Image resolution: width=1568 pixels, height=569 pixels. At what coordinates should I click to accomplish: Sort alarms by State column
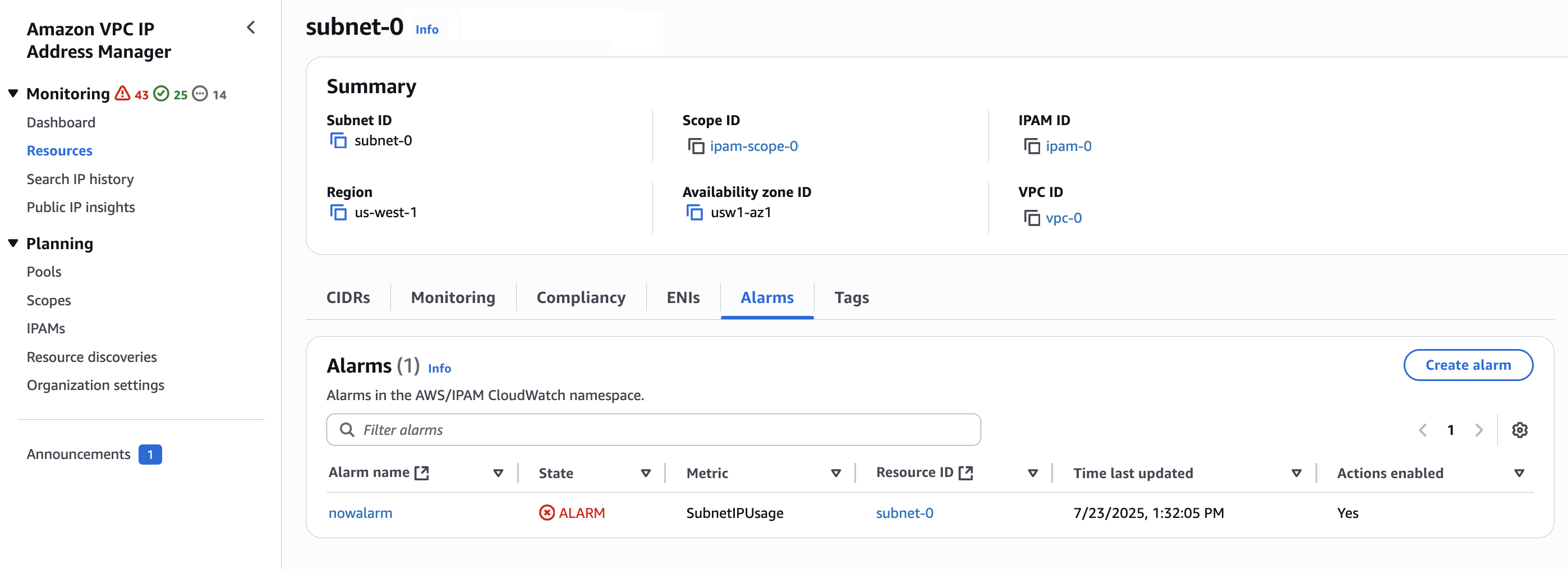point(645,473)
